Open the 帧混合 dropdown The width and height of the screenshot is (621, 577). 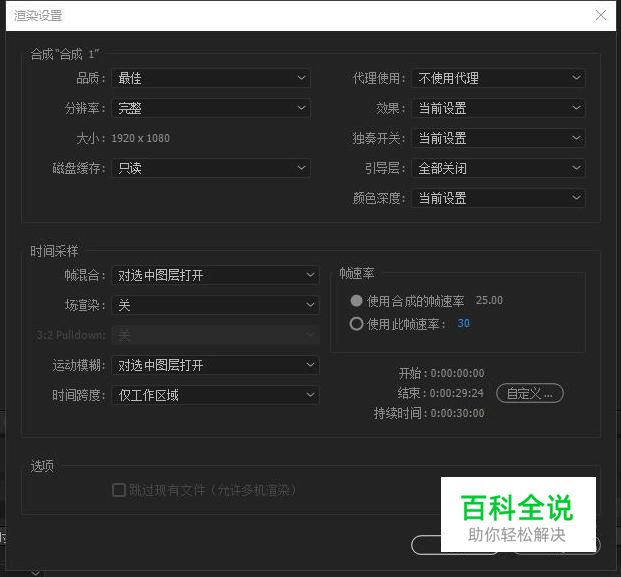click(215, 275)
